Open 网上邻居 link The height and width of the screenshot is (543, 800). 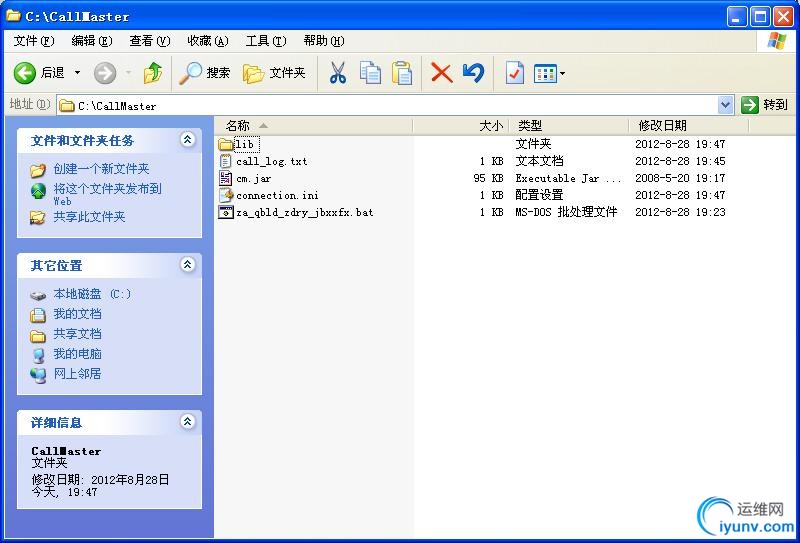pos(78,374)
